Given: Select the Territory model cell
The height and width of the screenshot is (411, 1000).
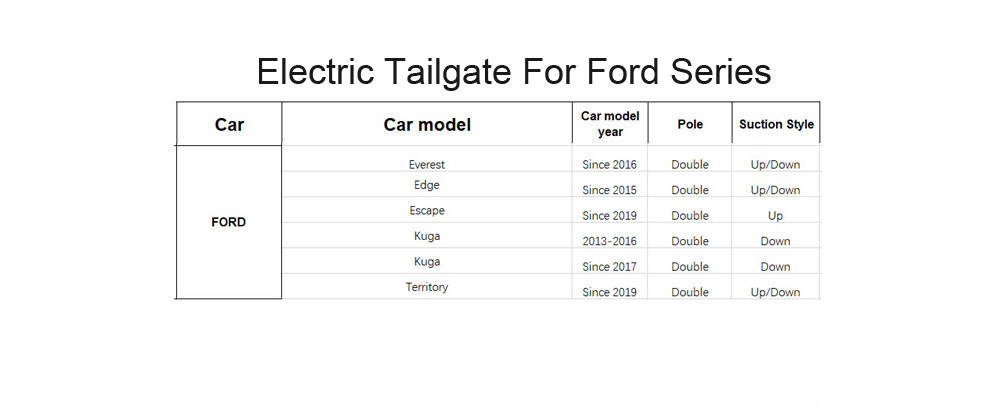Looking at the screenshot, I should (x=427, y=287).
